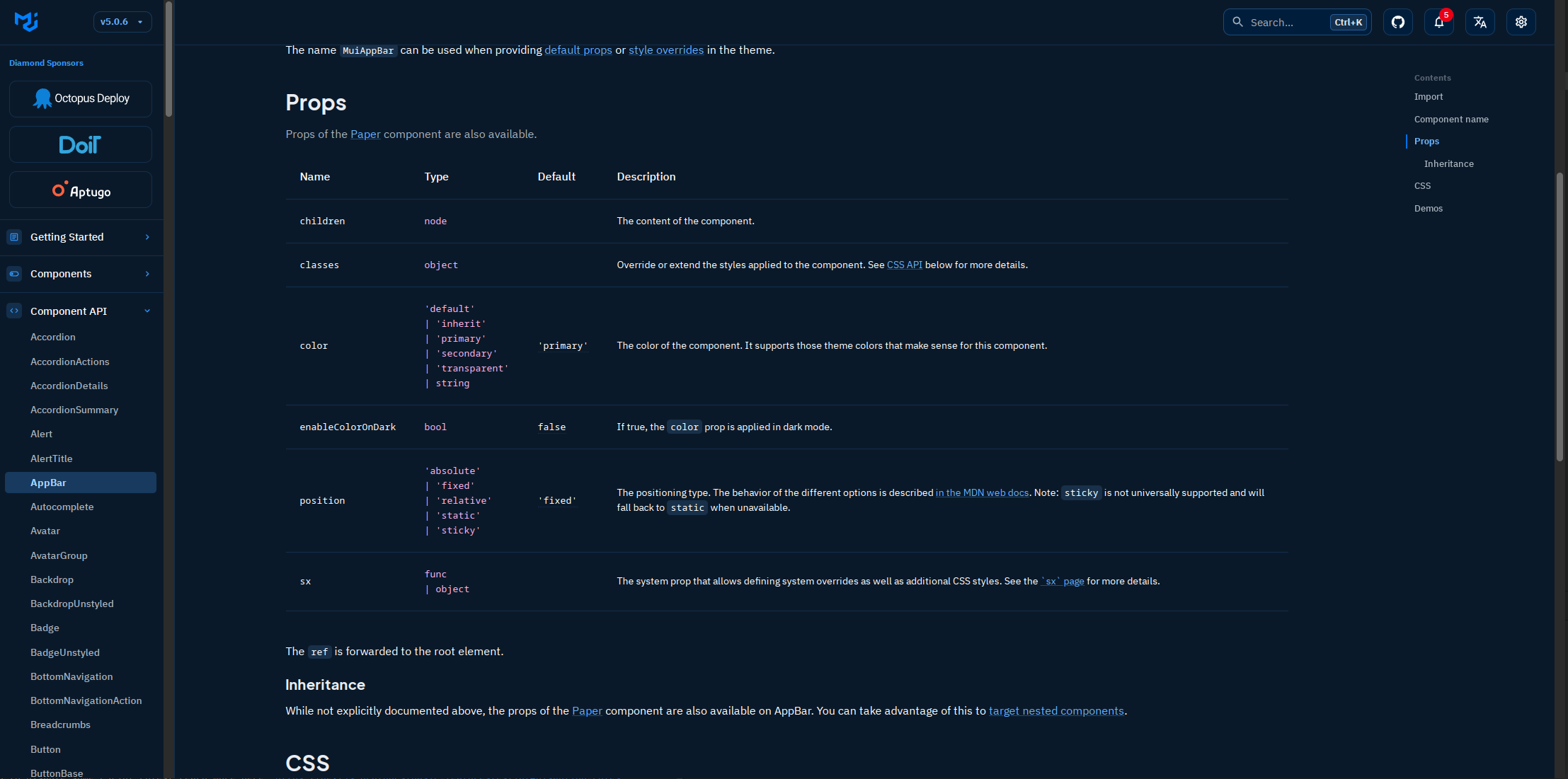Click the Getting Started sidebar icon
Screen dimensions: 1568x779
(x=13, y=237)
